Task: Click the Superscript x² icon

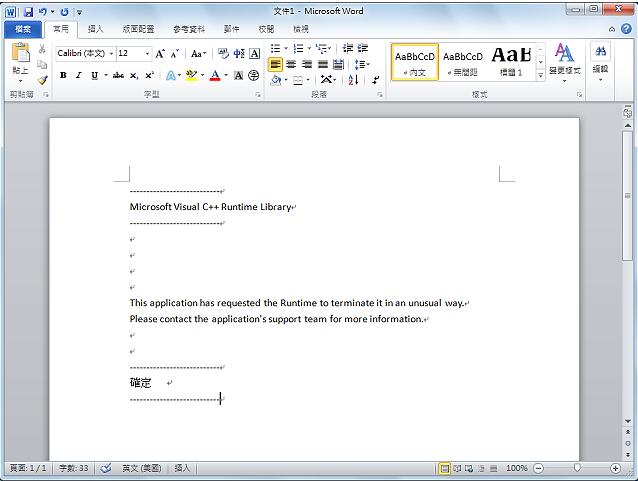Action: (x=149, y=75)
